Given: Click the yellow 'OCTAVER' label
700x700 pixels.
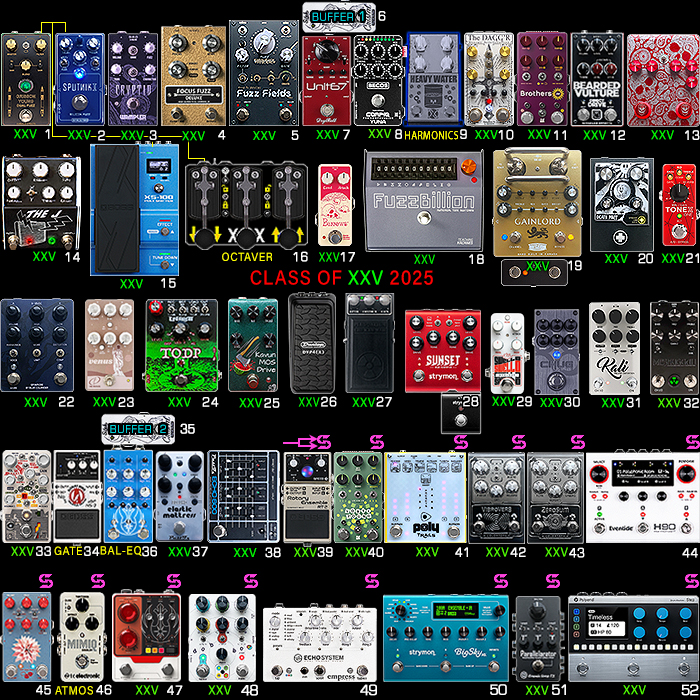Looking at the screenshot, I should tap(247, 257).
